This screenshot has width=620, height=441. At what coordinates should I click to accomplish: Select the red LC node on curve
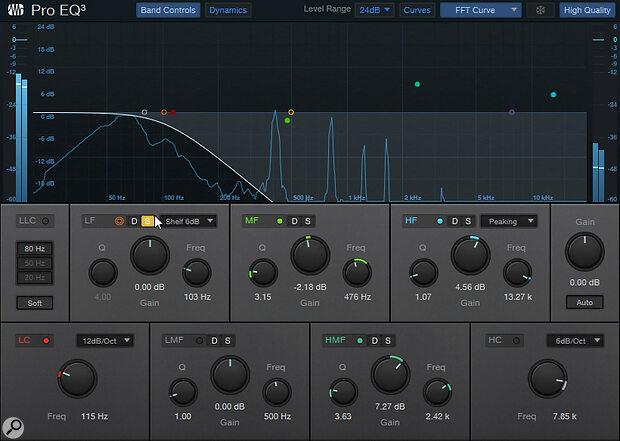click(x=173, y=112)
